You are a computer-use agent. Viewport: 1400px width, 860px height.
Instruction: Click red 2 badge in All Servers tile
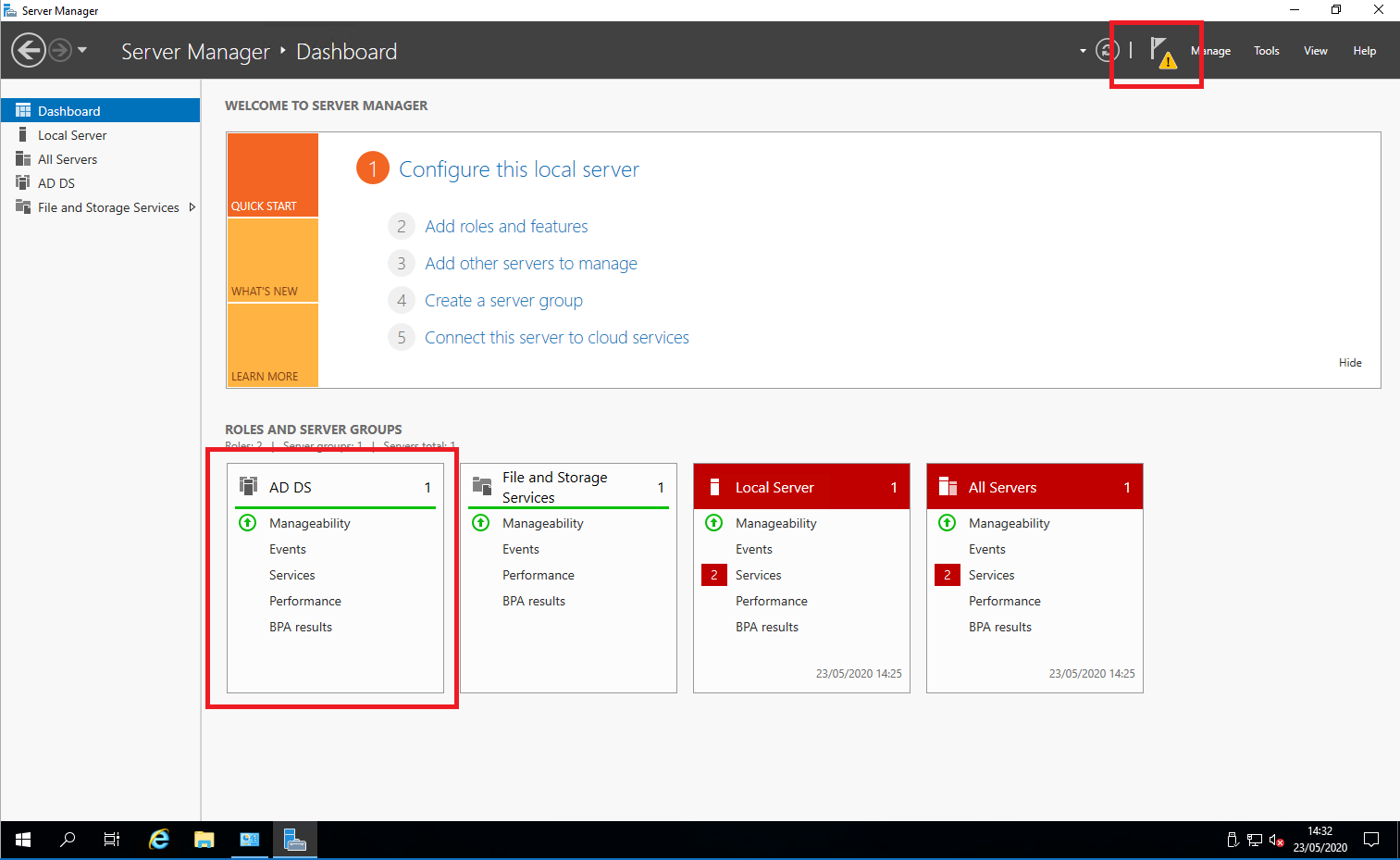point(947,575)
